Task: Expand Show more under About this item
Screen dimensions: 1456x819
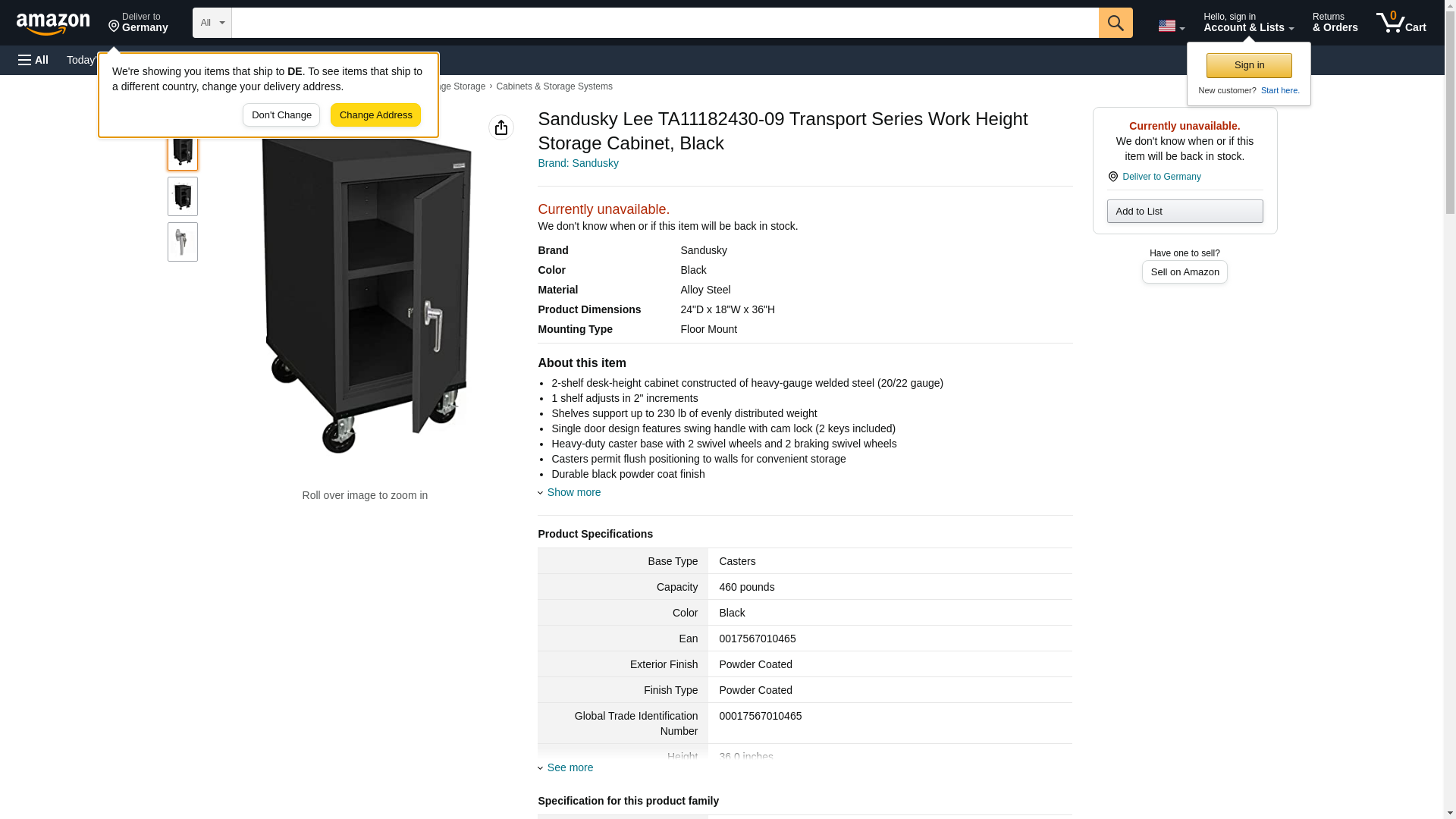Action: tap(573, 492)
